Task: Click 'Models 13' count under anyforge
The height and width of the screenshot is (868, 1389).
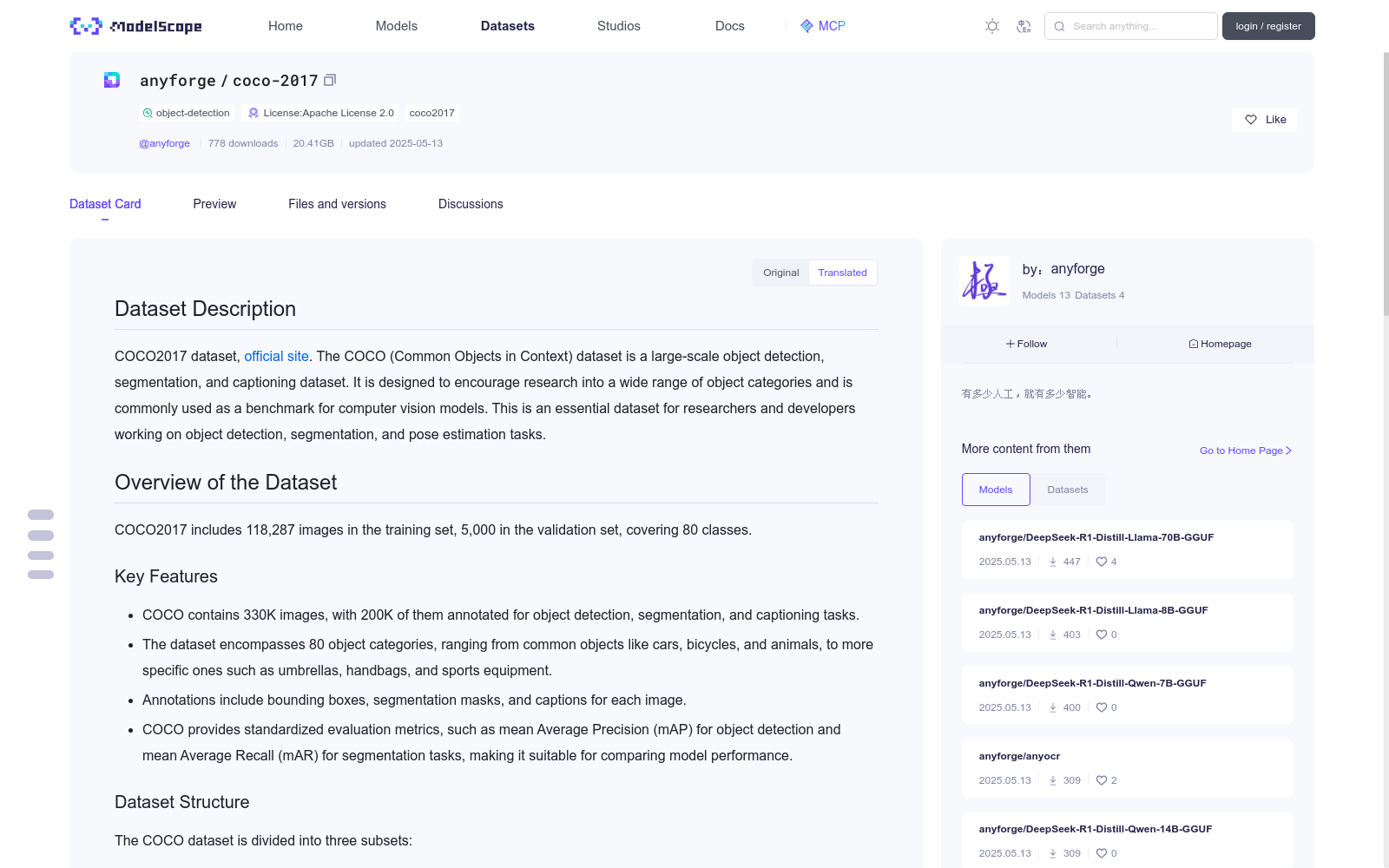Action: (1046, 295)
